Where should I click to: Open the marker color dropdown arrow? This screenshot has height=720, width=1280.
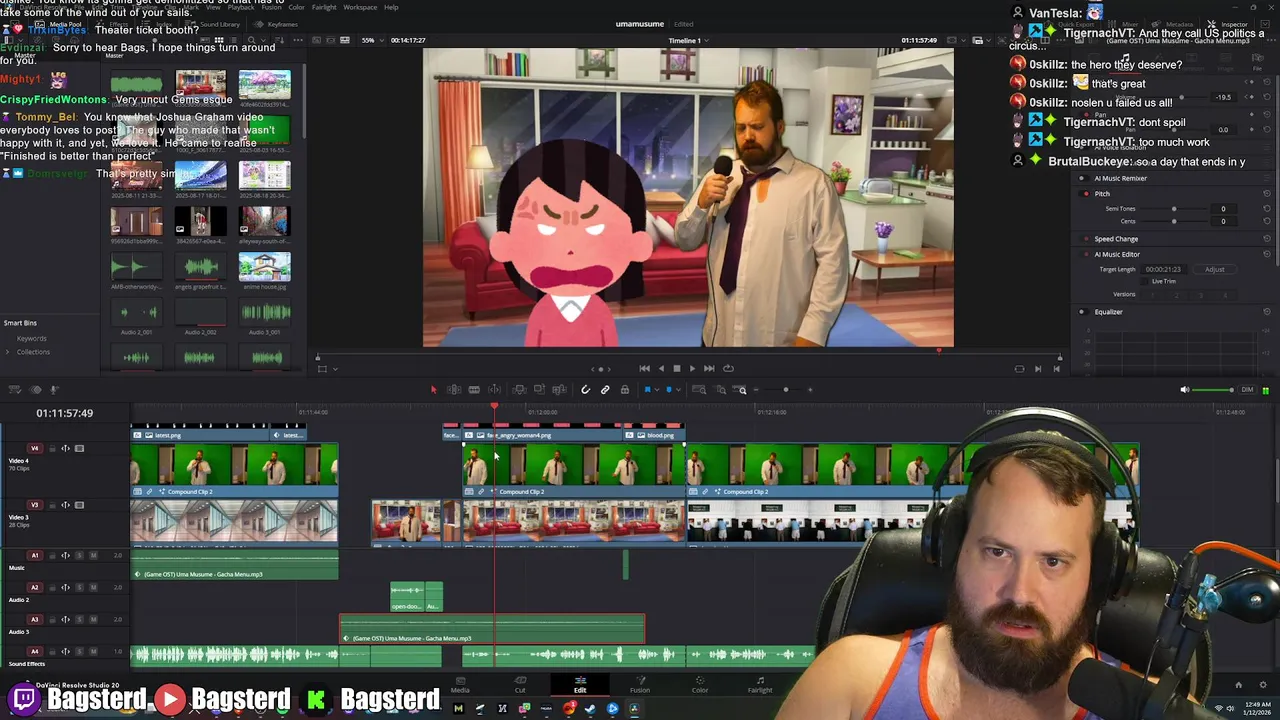tap(678, 390)
